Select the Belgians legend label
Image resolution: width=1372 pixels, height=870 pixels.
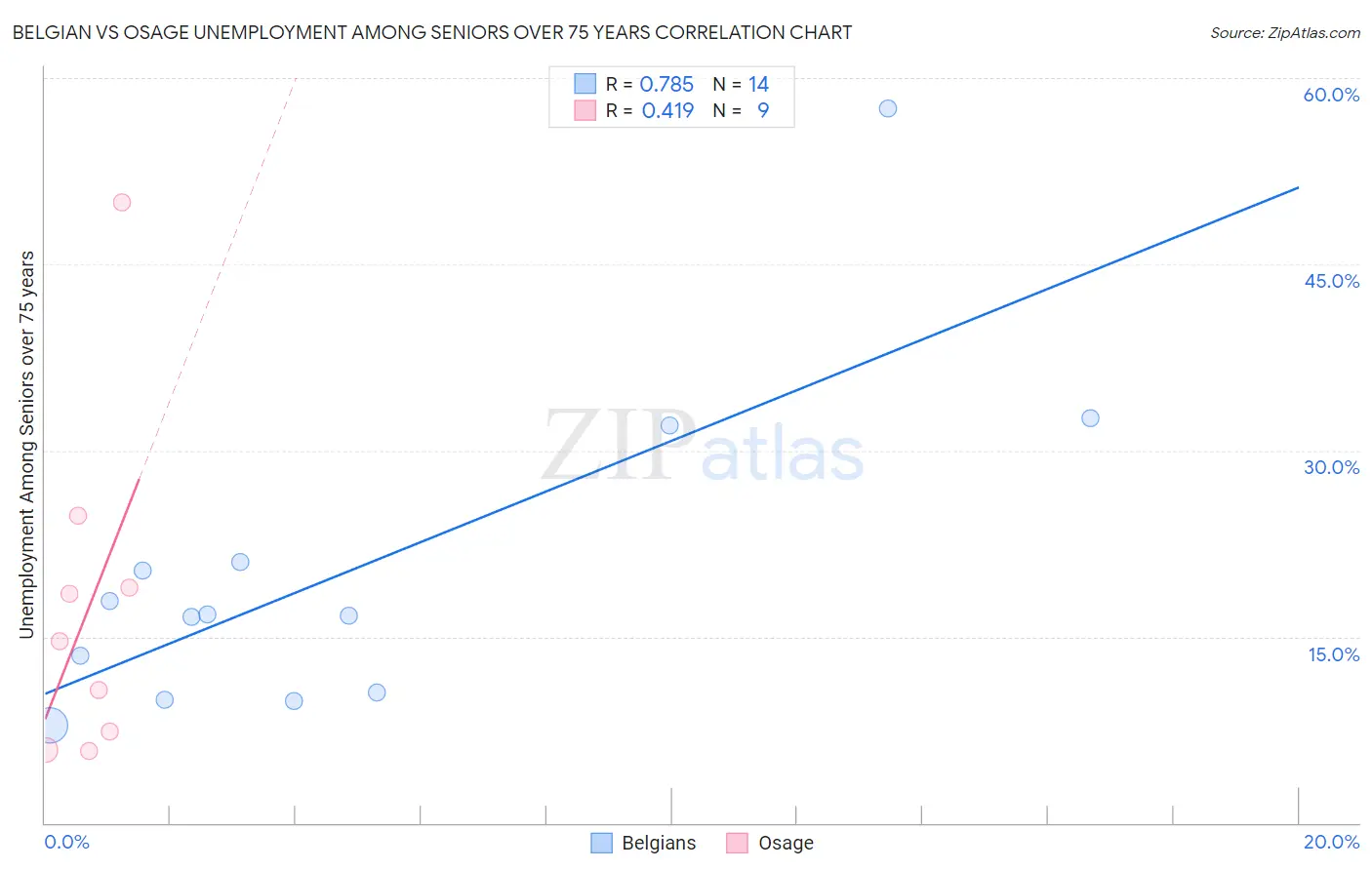pyautogui.click(x=659, y=843)
